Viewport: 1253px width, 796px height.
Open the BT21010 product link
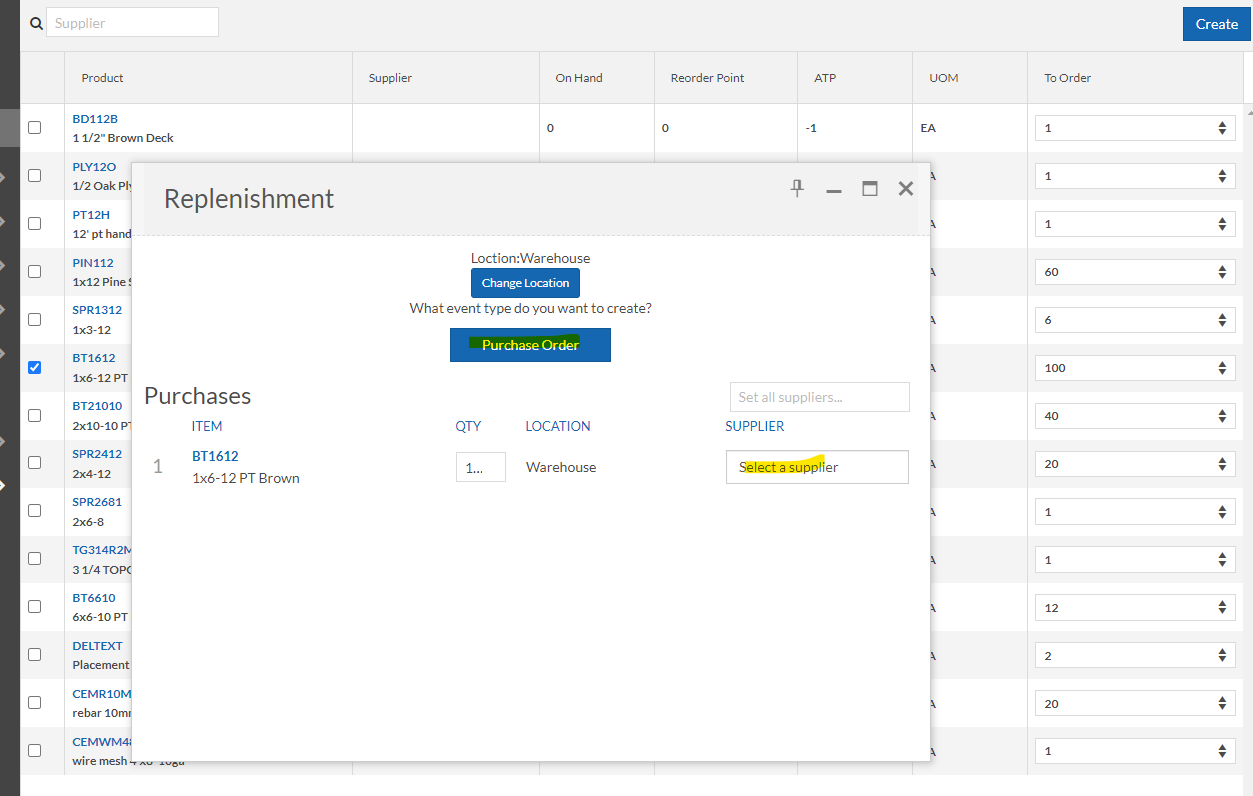(97, 406)
